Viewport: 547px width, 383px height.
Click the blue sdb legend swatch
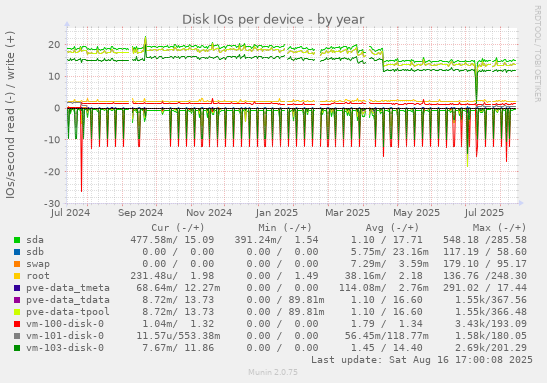(x=17, y=252)
